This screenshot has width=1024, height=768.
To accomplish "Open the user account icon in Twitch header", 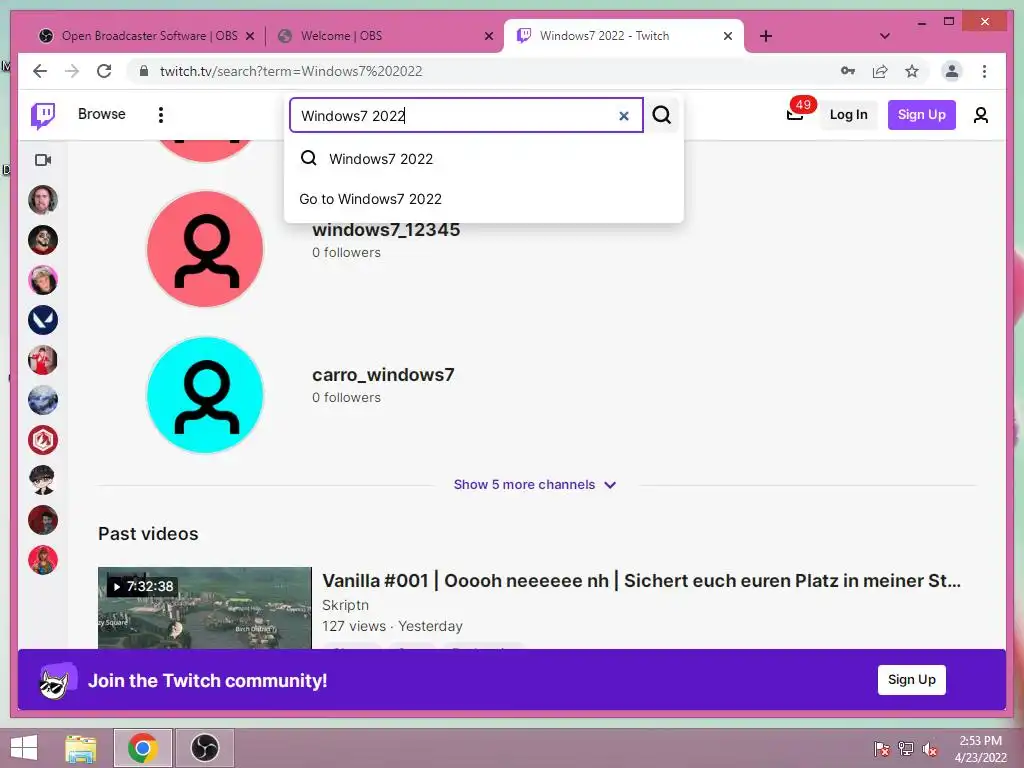I will pyautogui.click(x=980, y=115).
